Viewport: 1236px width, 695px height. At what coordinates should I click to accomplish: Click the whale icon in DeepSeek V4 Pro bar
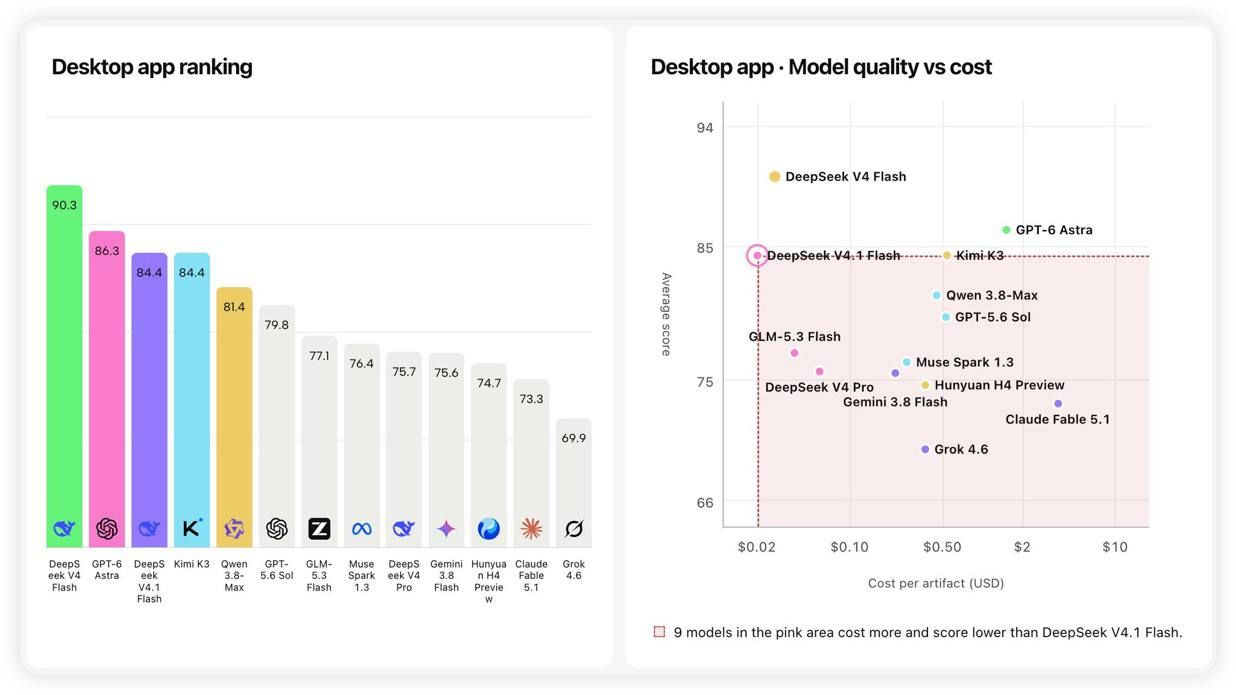[x=404, y=529]
